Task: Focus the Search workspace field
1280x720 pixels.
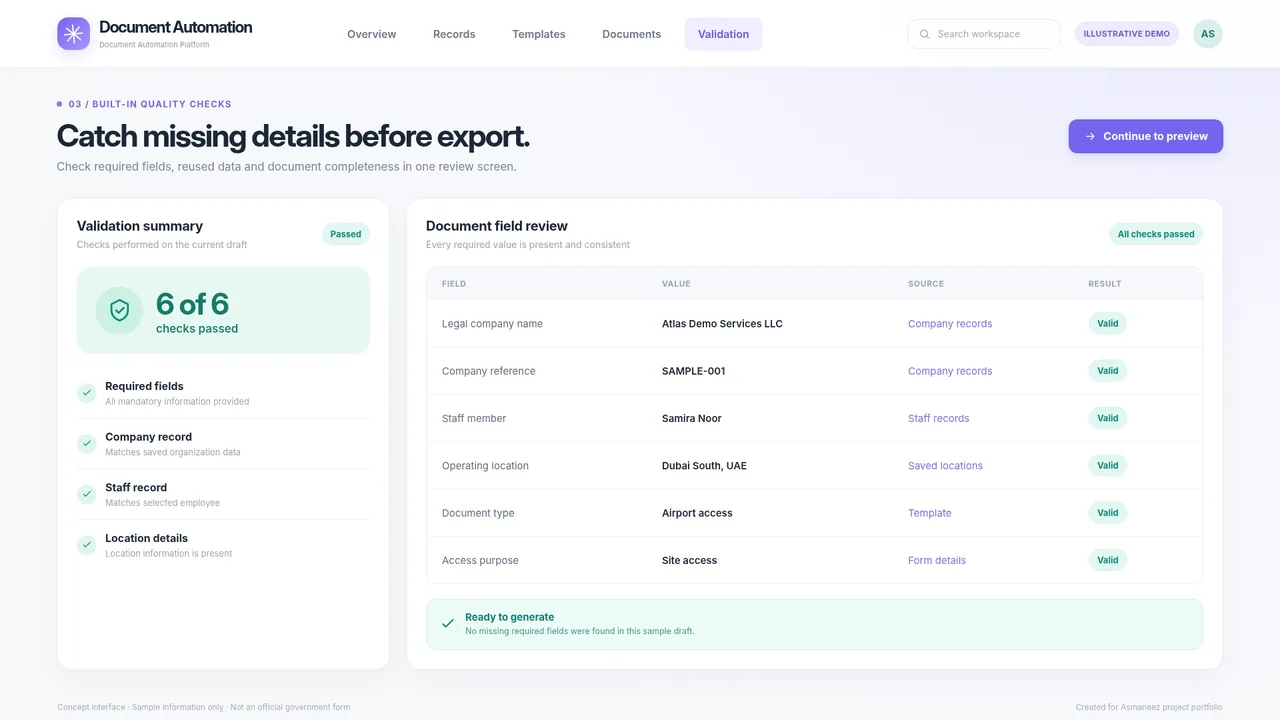Action: coord(984,34)
